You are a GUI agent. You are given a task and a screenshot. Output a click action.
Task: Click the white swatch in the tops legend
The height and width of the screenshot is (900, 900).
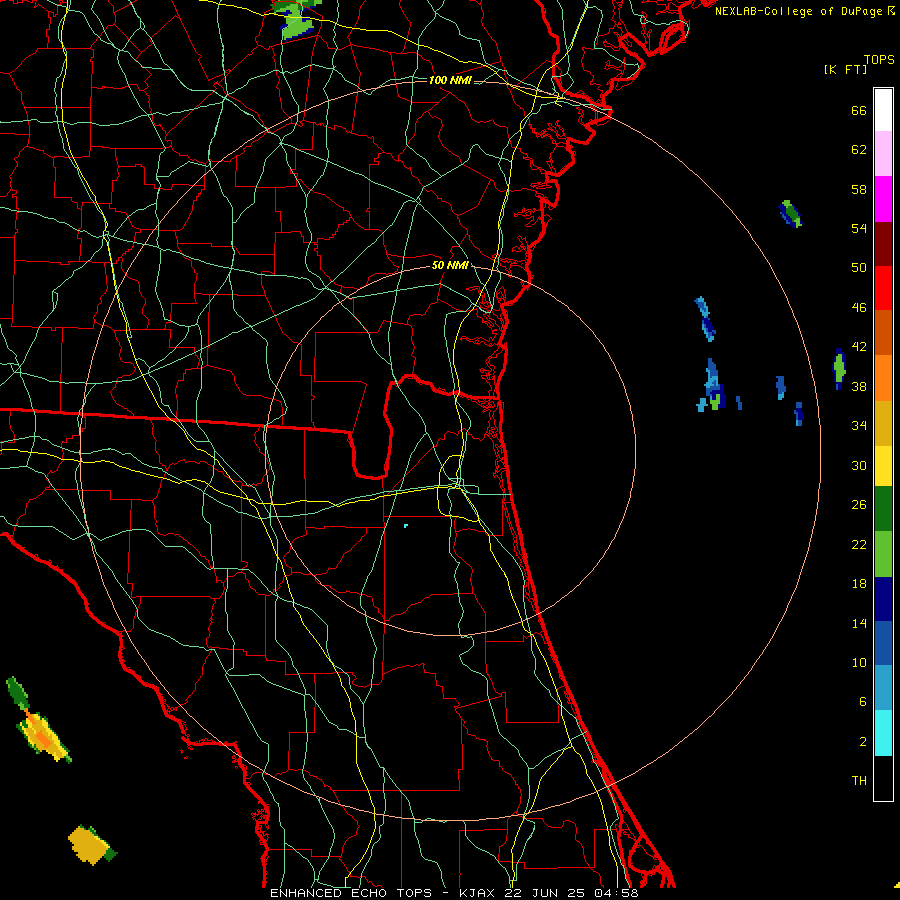883,110
